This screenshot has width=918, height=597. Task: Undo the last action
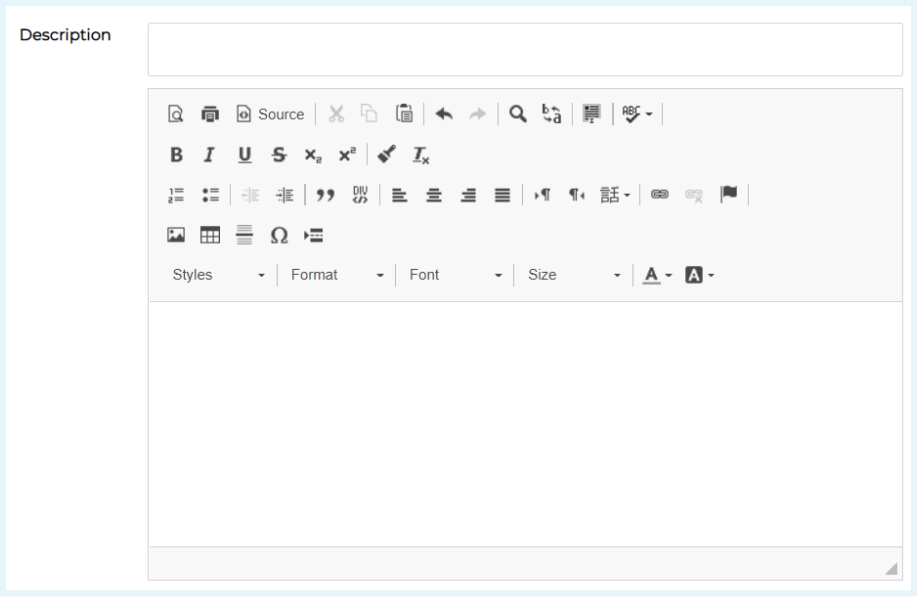click(x=444, y=114)
